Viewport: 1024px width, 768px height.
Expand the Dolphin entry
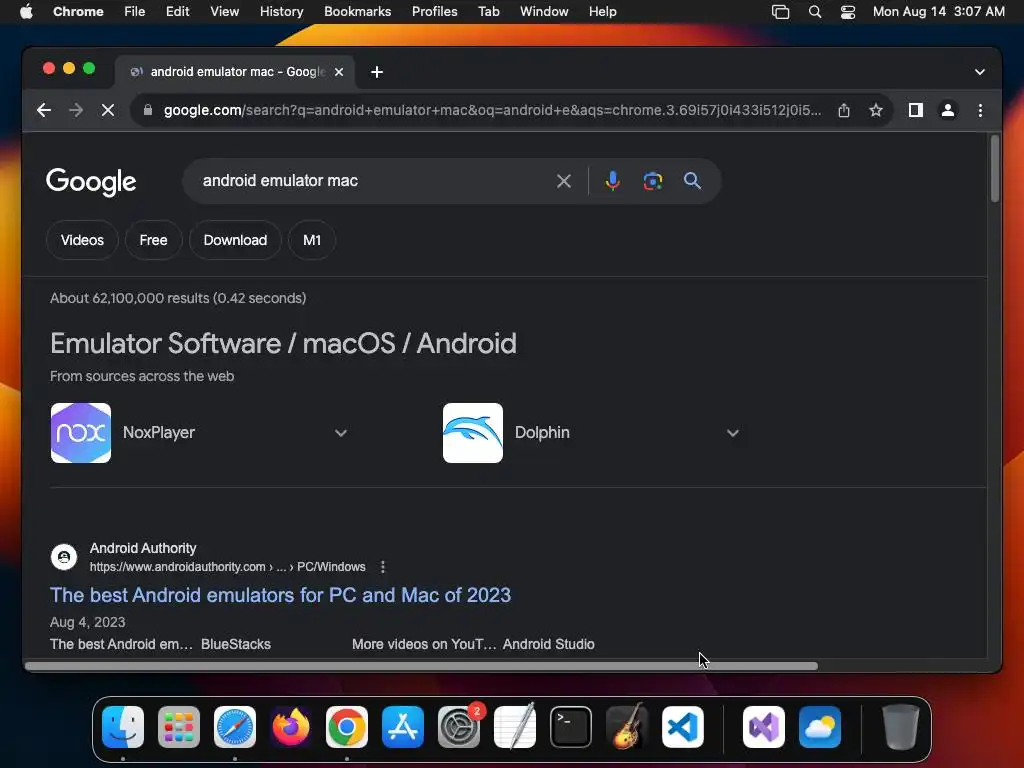pyautogui.click(x=733, y=433)
